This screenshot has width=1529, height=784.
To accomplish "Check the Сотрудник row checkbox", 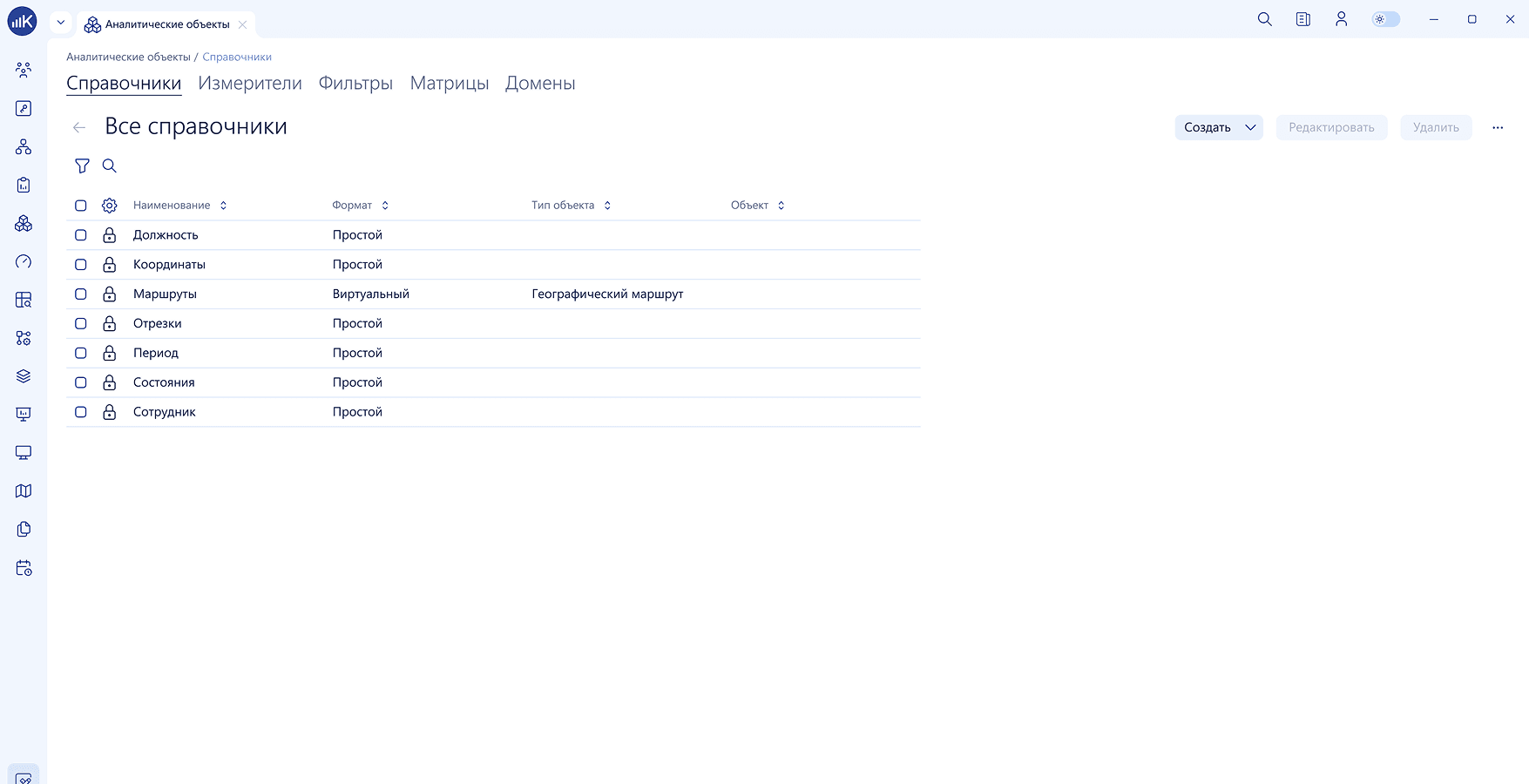I will (81, 412).
